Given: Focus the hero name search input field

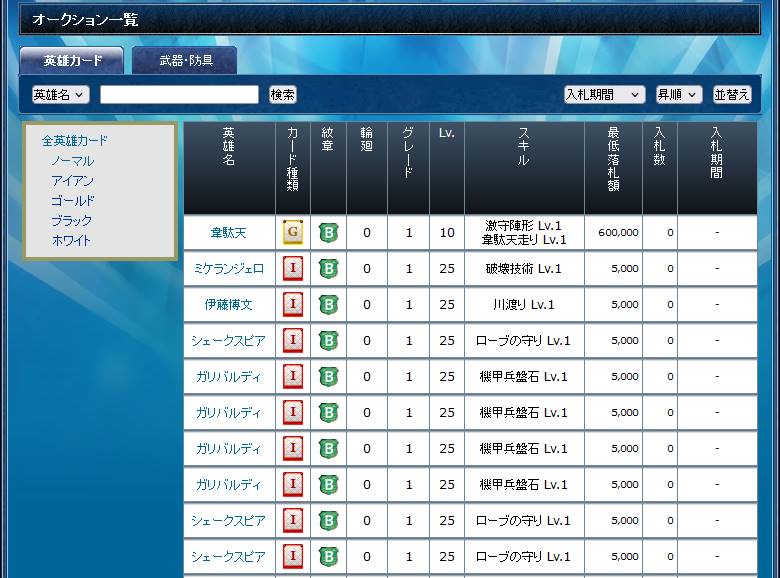Looking at the screenshot, I should pyautogui.click(x=179, y=95).
